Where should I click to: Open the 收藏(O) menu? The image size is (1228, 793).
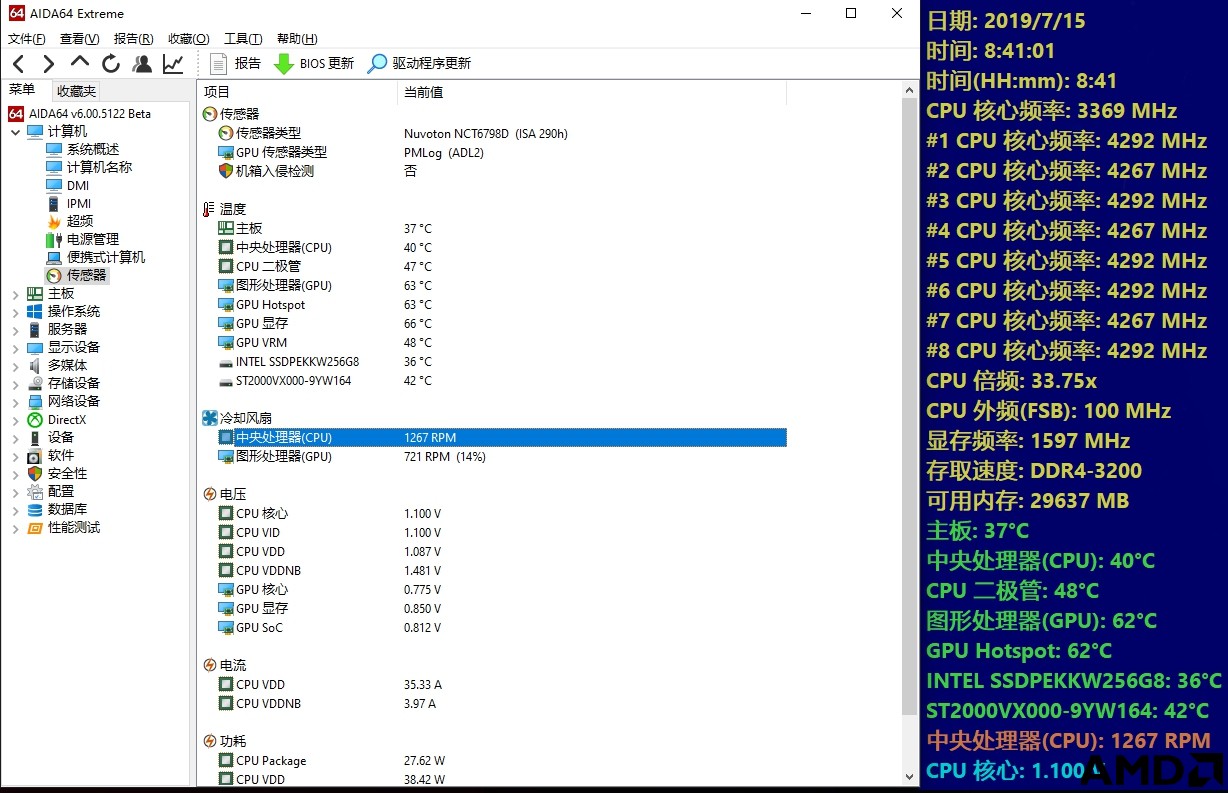click(188, 39)
